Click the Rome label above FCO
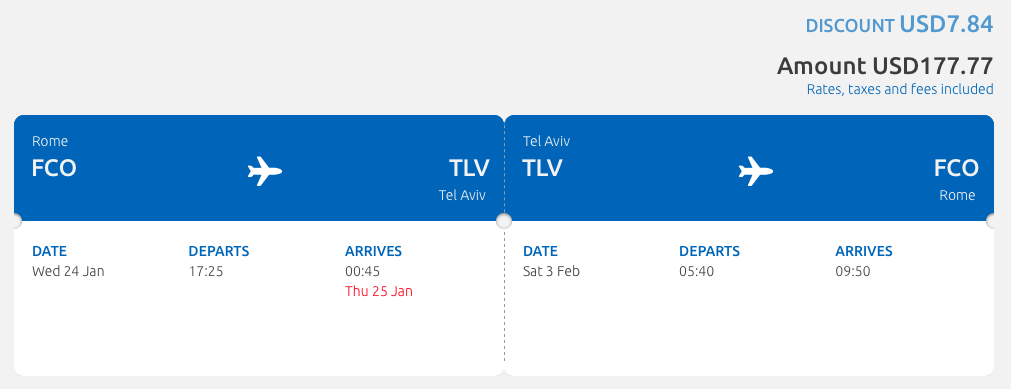 pos(50,141)
